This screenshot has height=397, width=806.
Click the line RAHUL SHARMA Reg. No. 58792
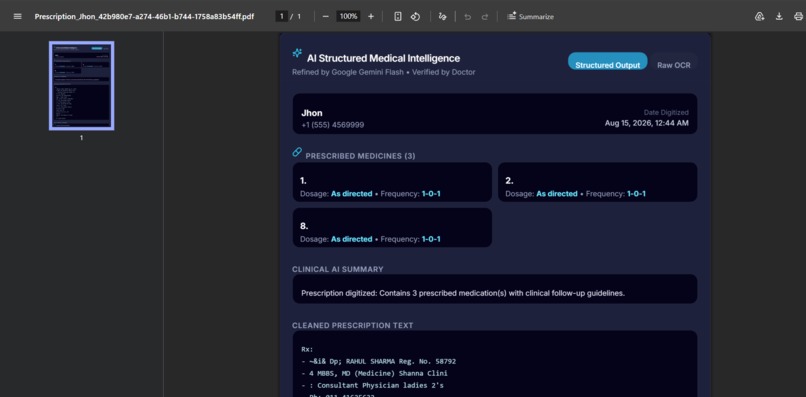pyautogui.click(x=378, y=362)
